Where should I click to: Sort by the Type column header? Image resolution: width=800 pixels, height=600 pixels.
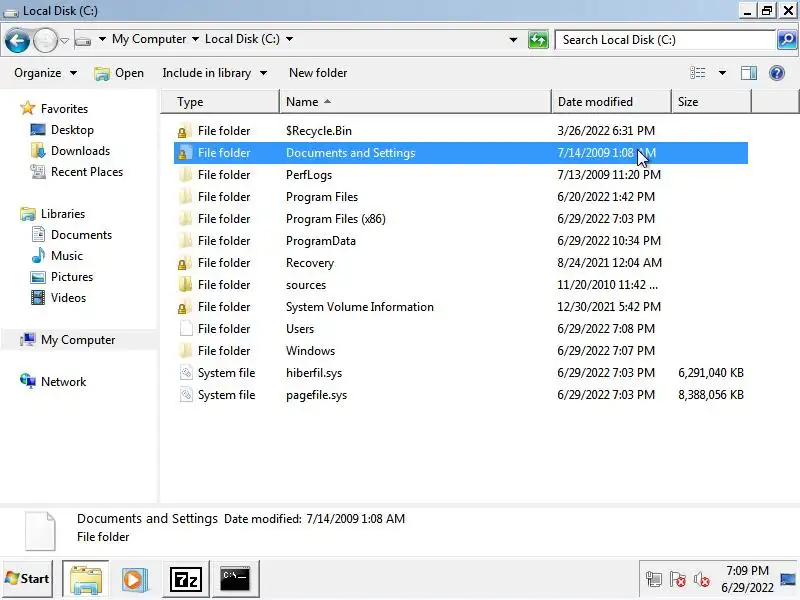click(x=220, y=102)
